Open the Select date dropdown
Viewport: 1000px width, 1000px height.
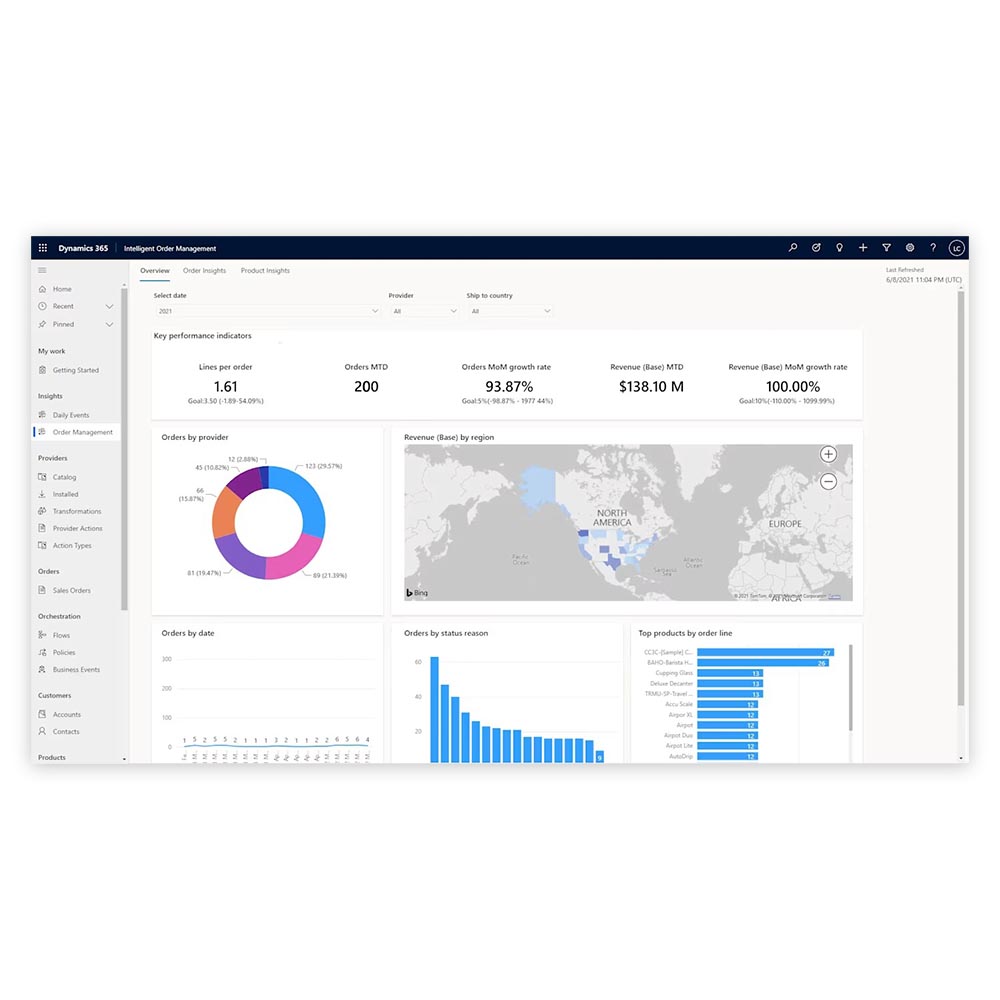click(x=266, y=311)
